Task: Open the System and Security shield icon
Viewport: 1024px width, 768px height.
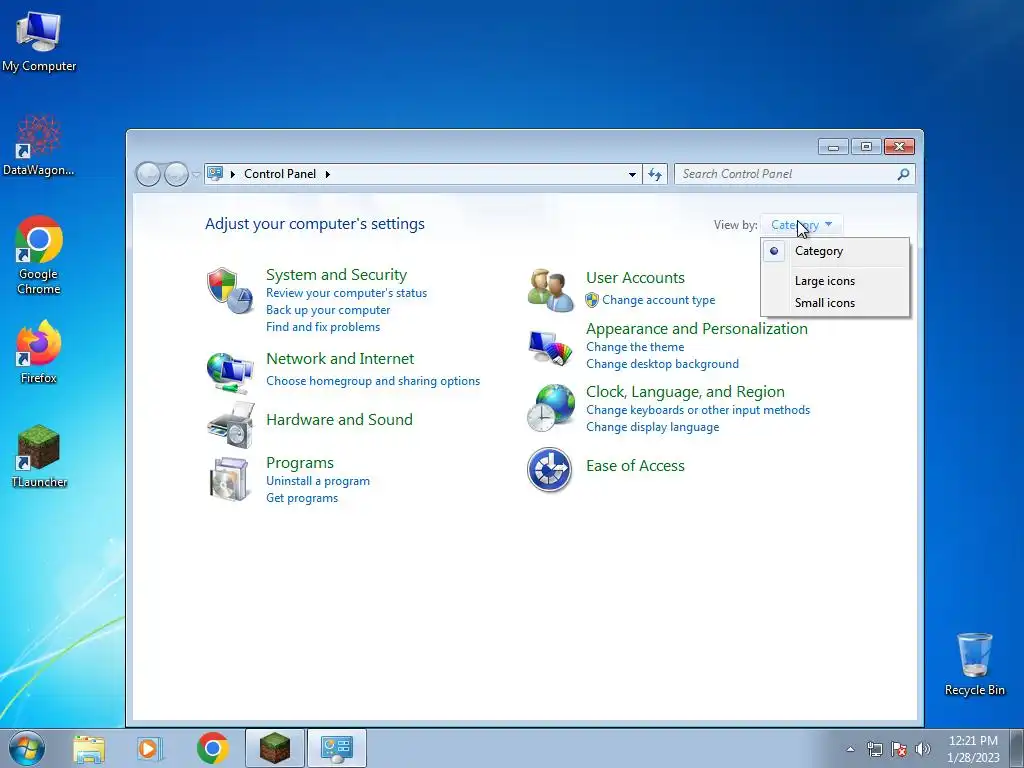Action: click(x=229, y=291)
